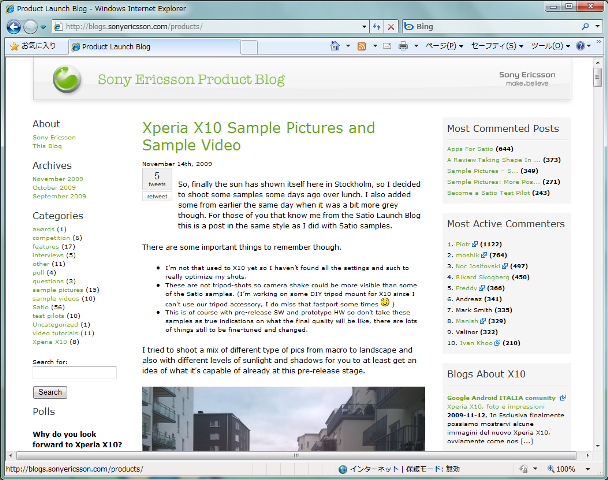The width and height of the screenshot is (608, 480).
Task: Open Google Android ITALIA comunity blog link
Action: 501,398
